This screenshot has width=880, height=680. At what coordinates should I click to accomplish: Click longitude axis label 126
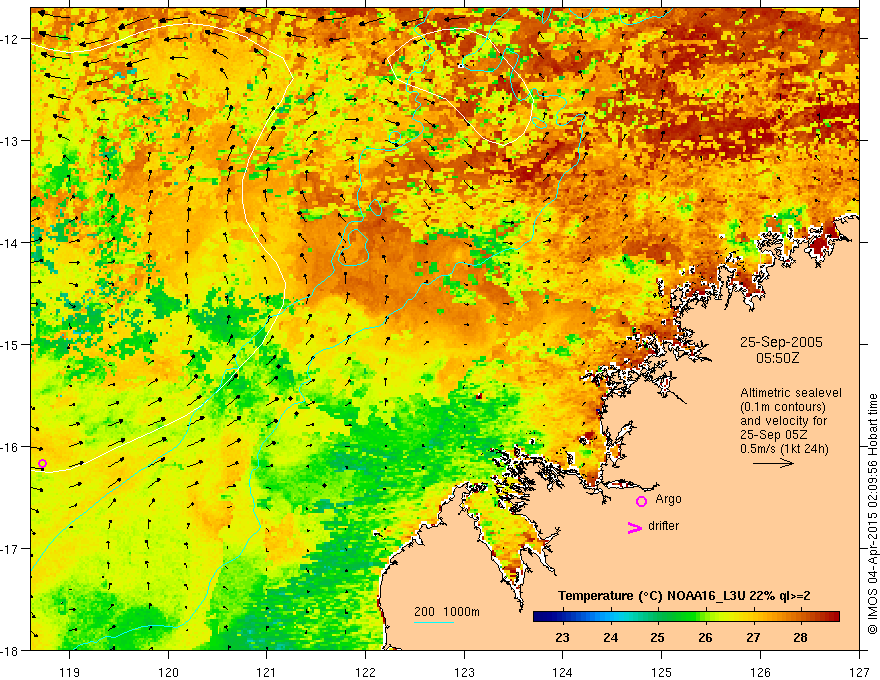pos(760,672)
